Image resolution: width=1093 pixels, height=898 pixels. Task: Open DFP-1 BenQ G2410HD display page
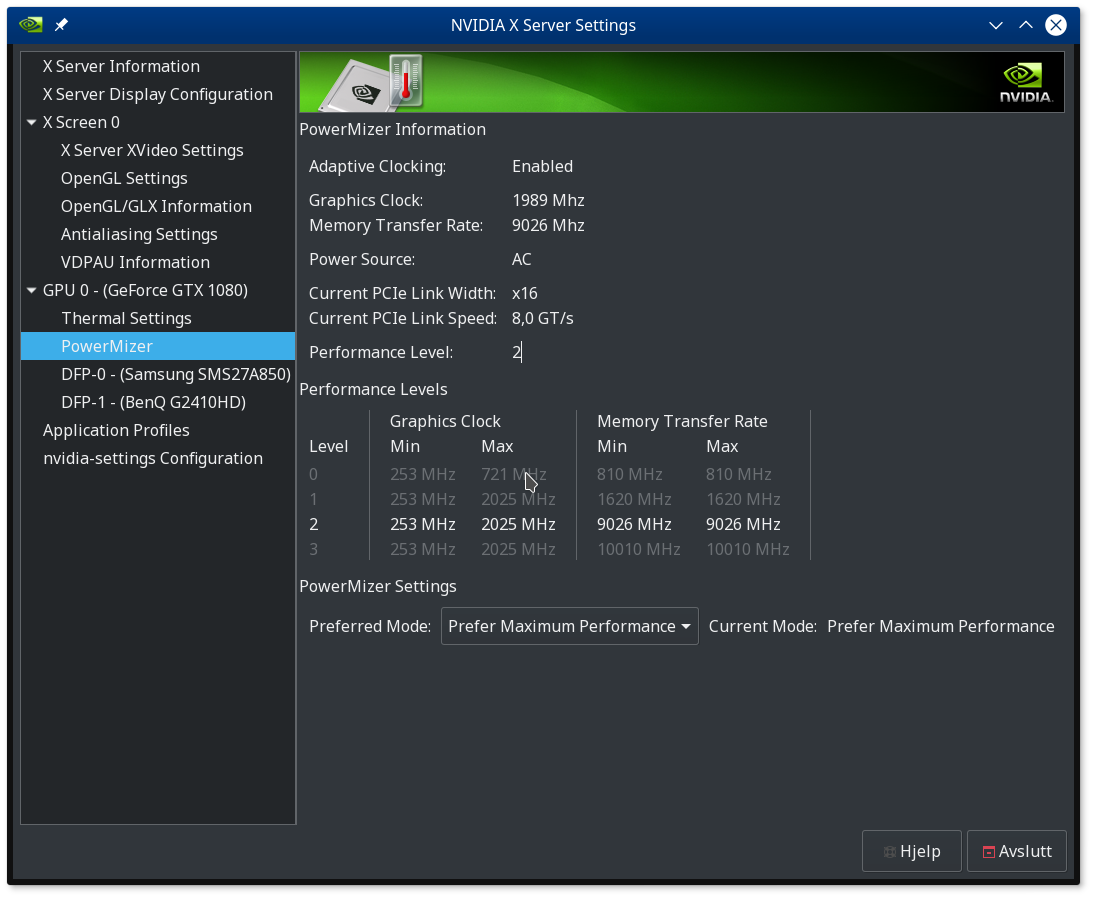[153, 402]
